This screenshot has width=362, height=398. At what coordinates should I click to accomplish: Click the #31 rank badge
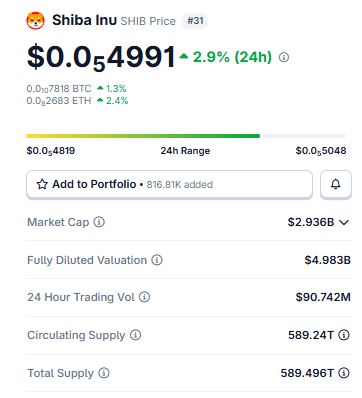[x=195, y=21]
